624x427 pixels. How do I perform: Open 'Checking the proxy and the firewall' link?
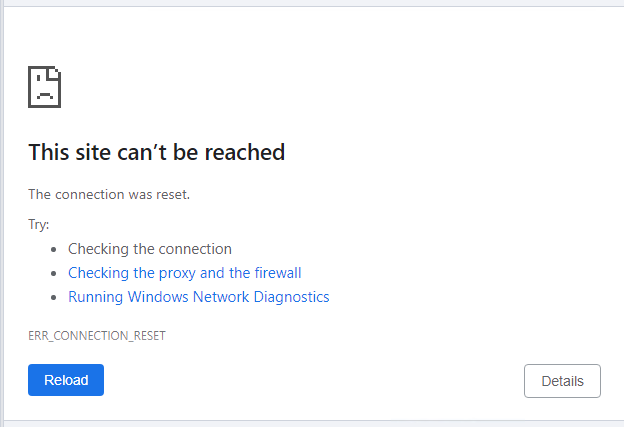point(184,273)
